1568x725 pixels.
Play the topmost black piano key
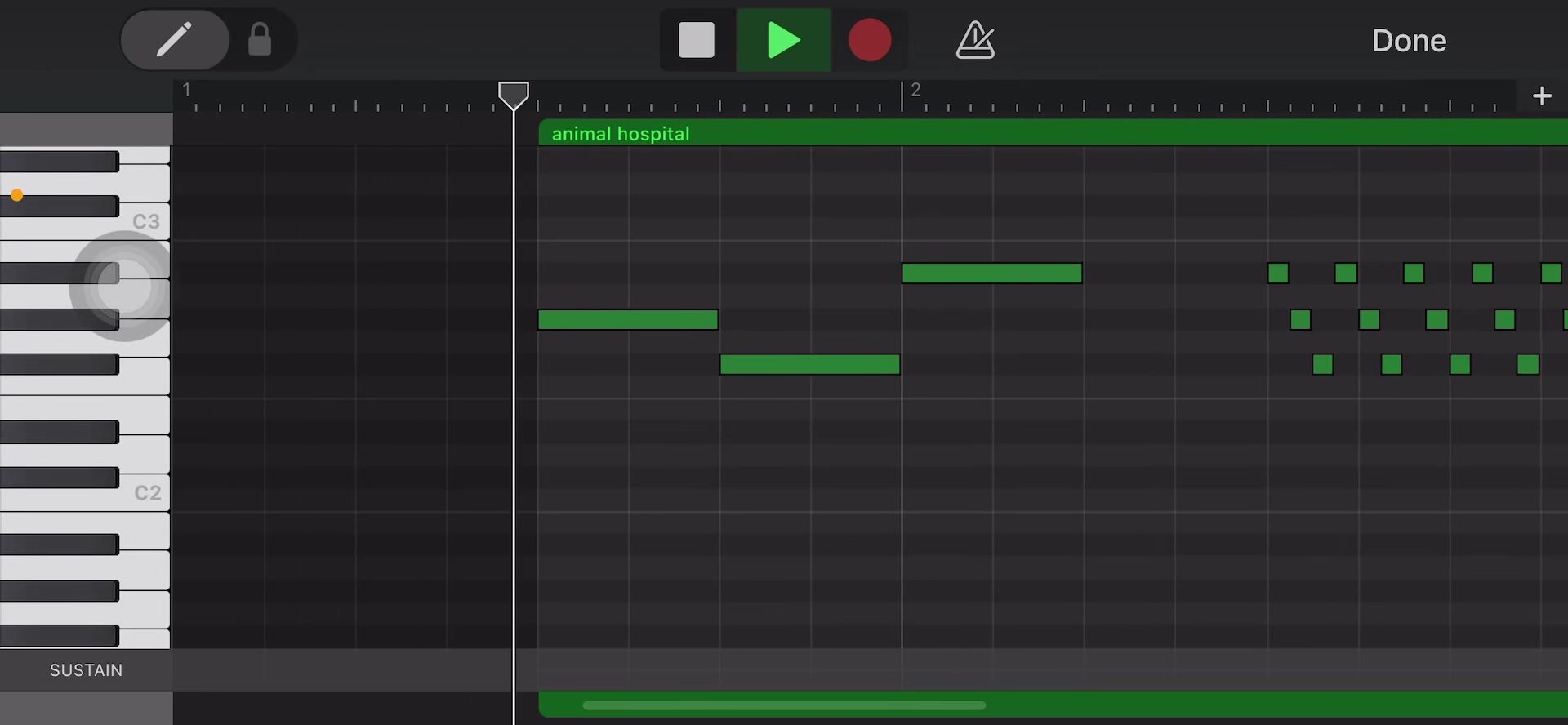tap(60, 161)
